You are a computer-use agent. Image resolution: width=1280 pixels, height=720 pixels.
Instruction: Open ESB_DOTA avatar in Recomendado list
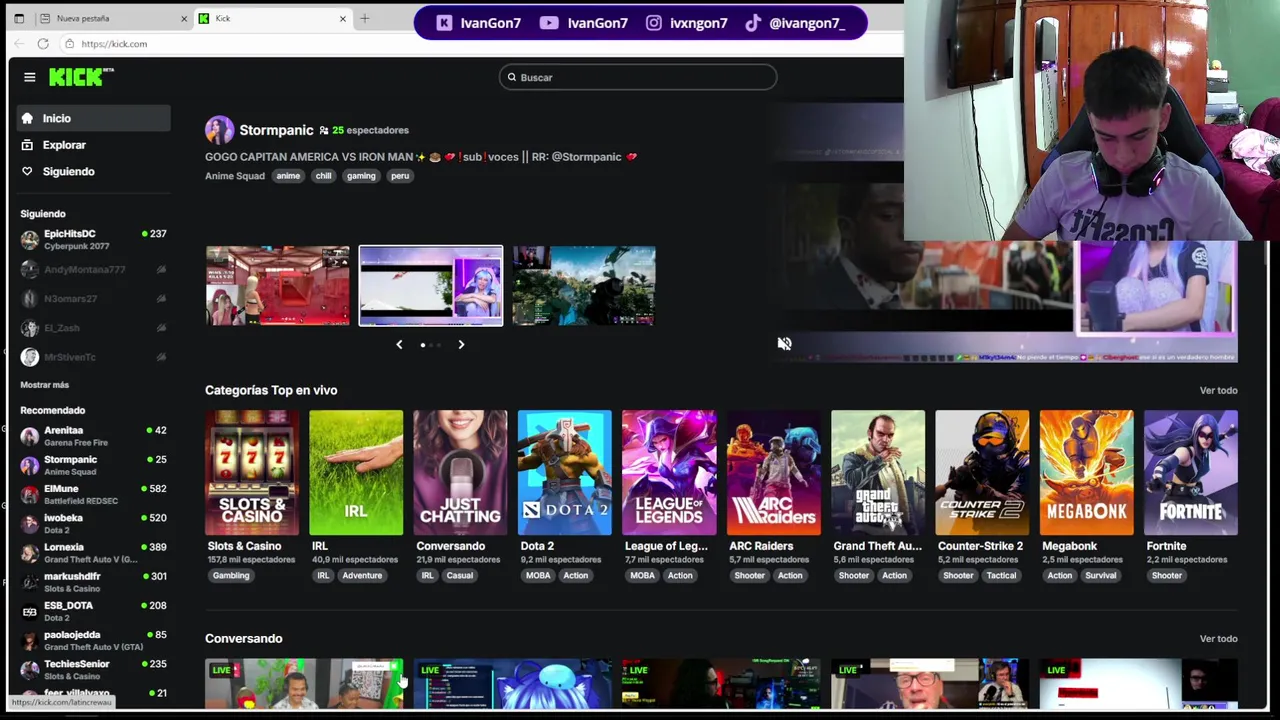(30, 611)
